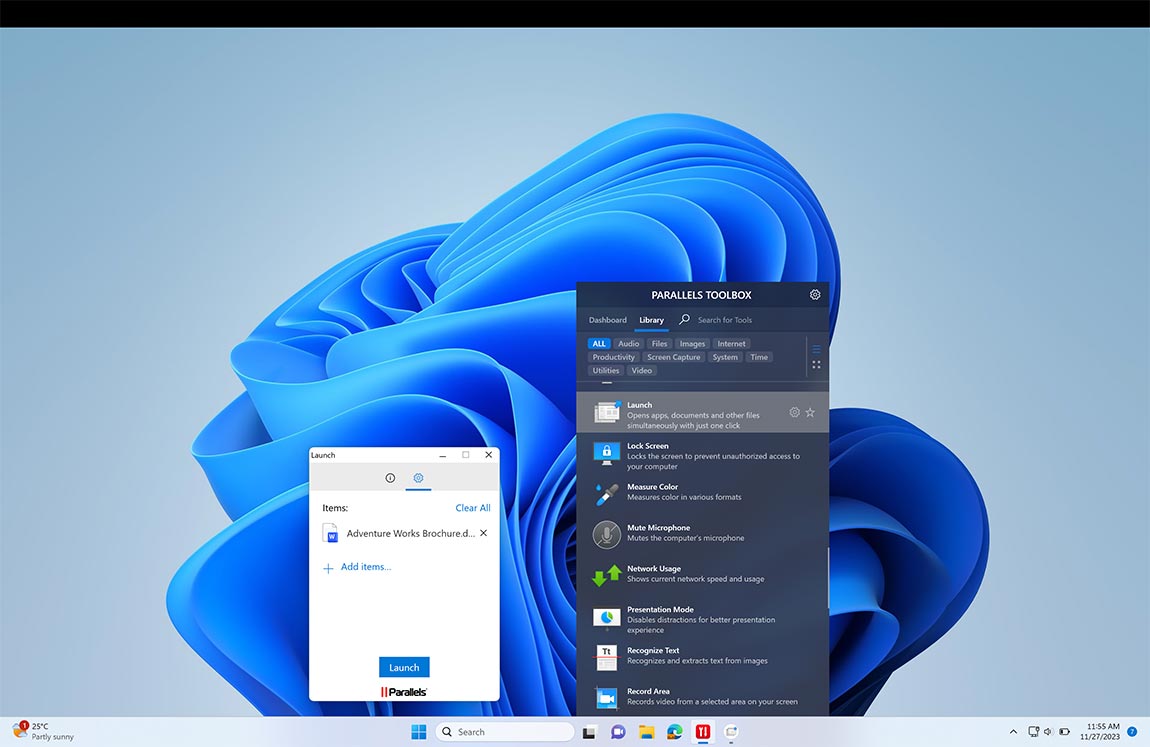Click the Network Usage tool icon
1150x747 pixels.
coord(607,573)
